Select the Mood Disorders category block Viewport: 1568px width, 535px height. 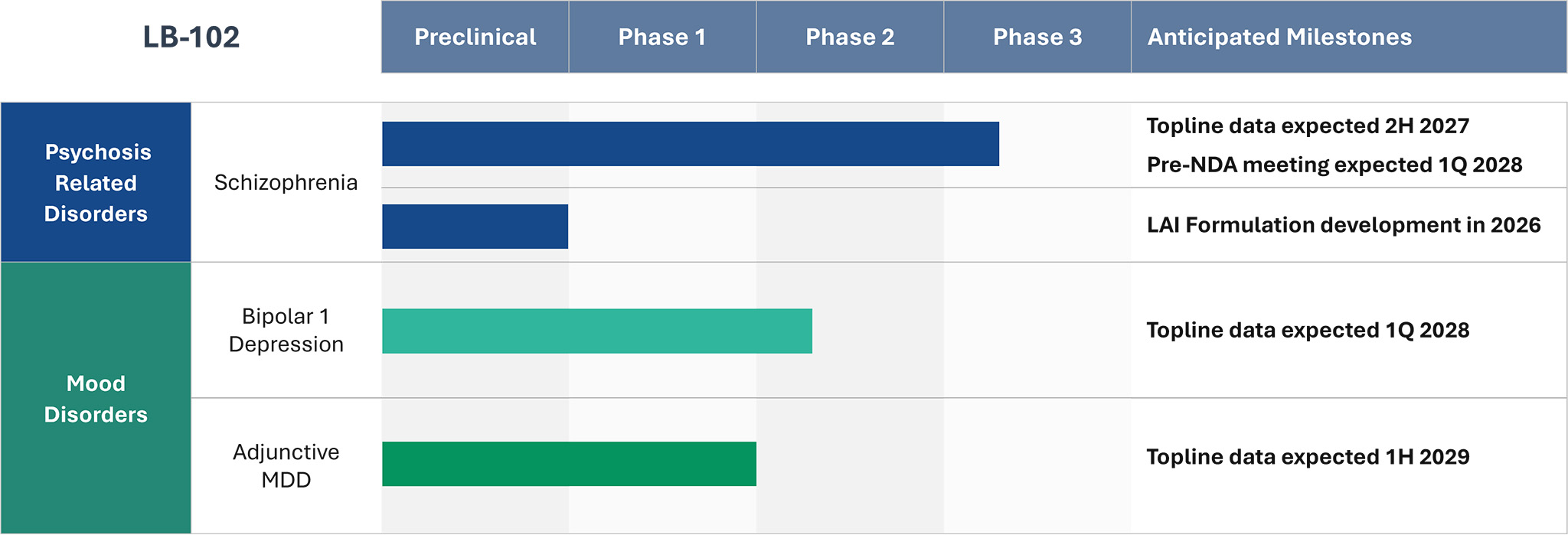click(96, 399)
